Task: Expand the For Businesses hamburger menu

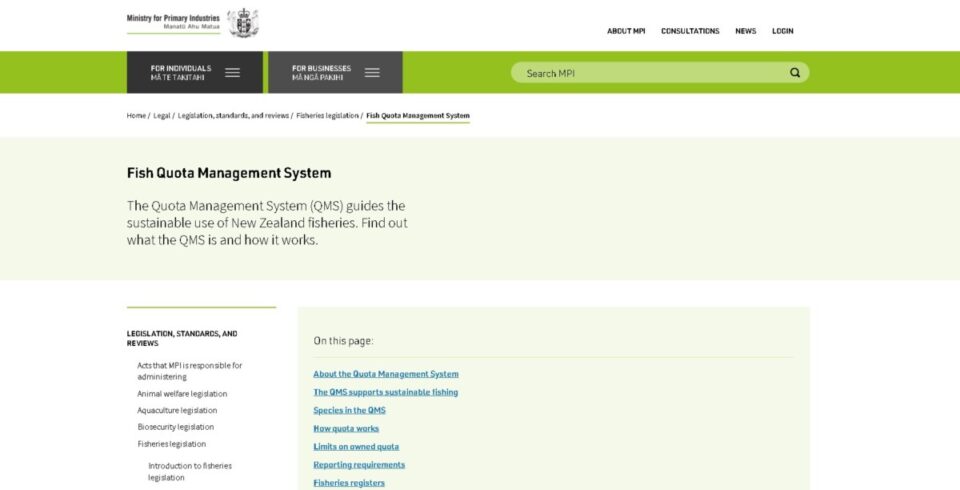Action: pos(372,73)
